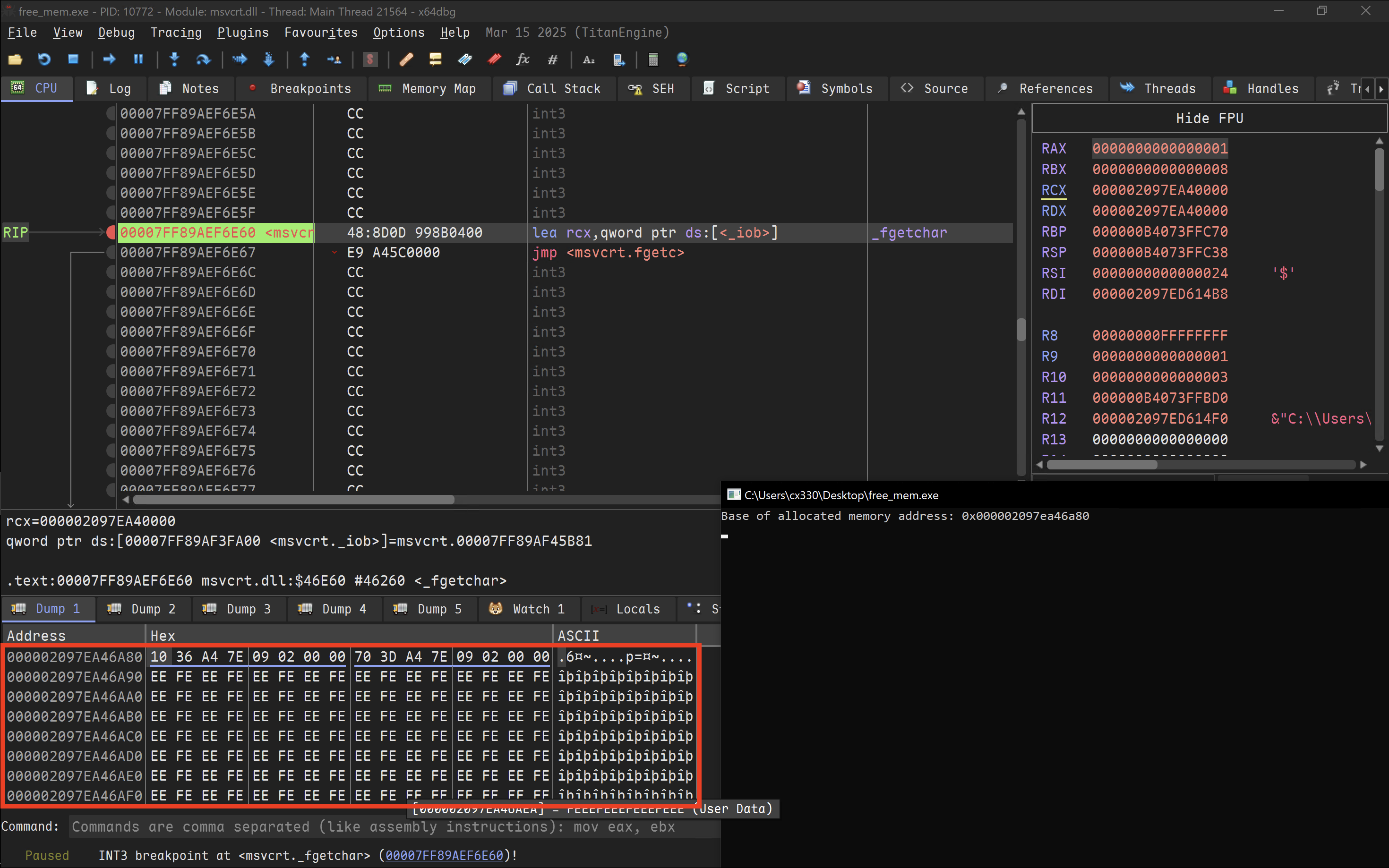Show more tabs with the tab-strip right arrow
The image size is (1389, 868).
(x=1381, y=89)
